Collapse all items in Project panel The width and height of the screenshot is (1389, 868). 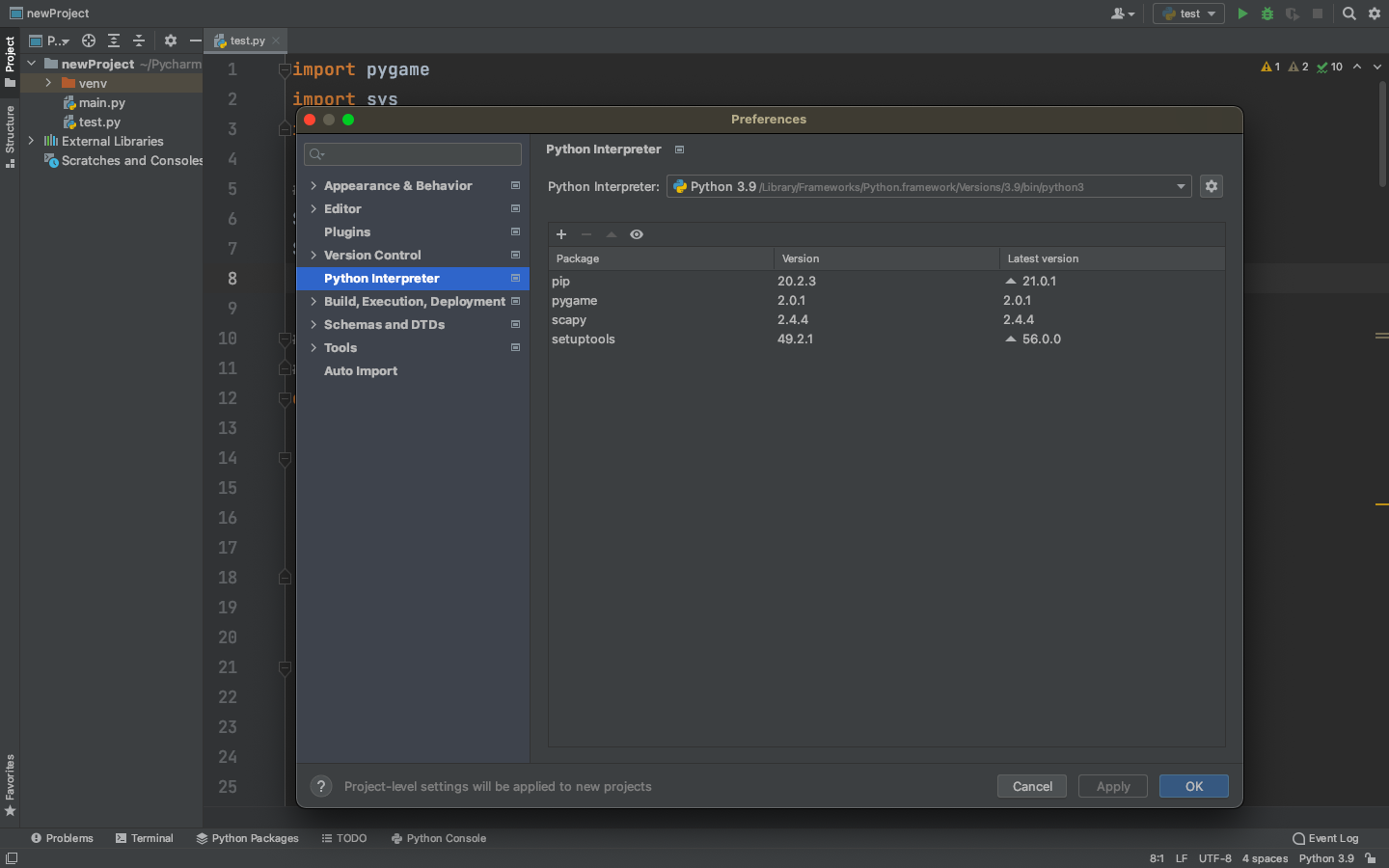click(x=139, y=41)
